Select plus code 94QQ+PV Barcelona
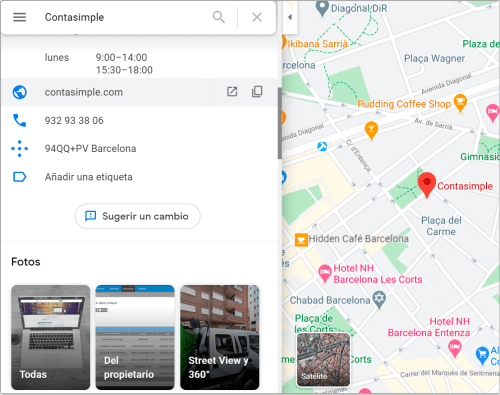This screenshot has height=395, width=500. pos(90,149)
